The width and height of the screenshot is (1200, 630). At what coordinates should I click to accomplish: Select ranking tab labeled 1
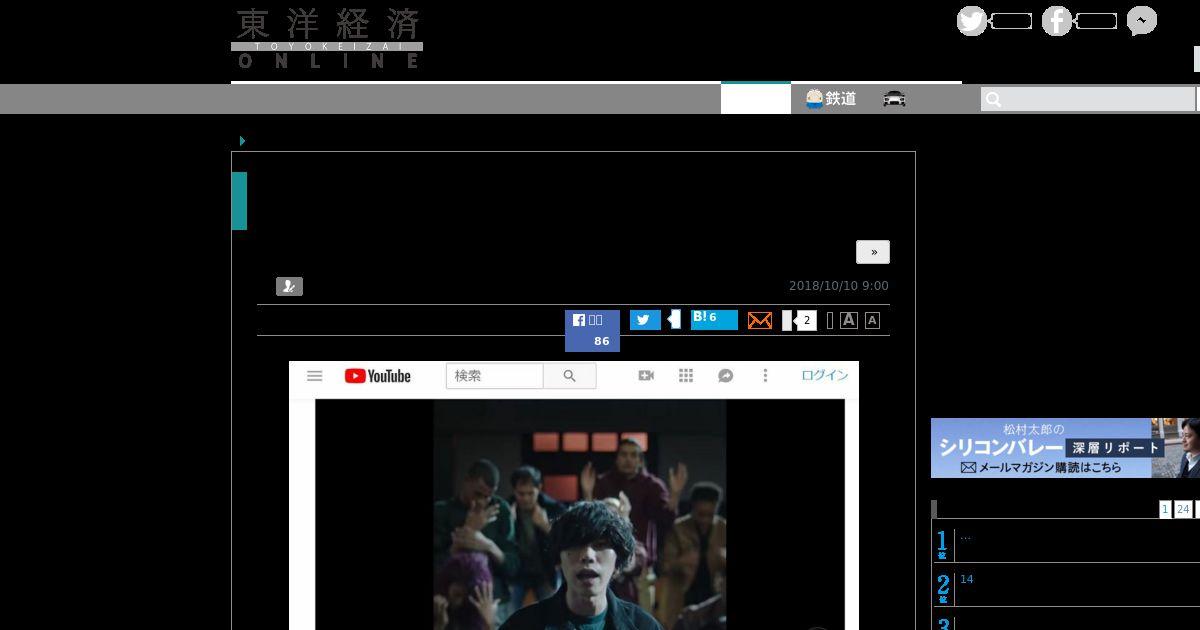coord(1165,509)
